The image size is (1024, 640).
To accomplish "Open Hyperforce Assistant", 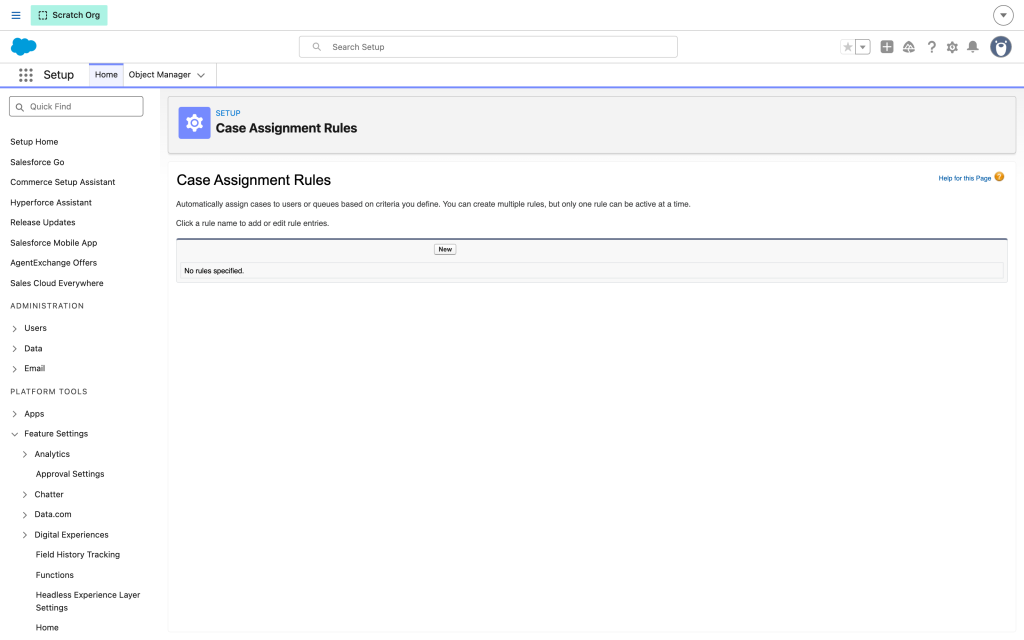I will point(51,202).
